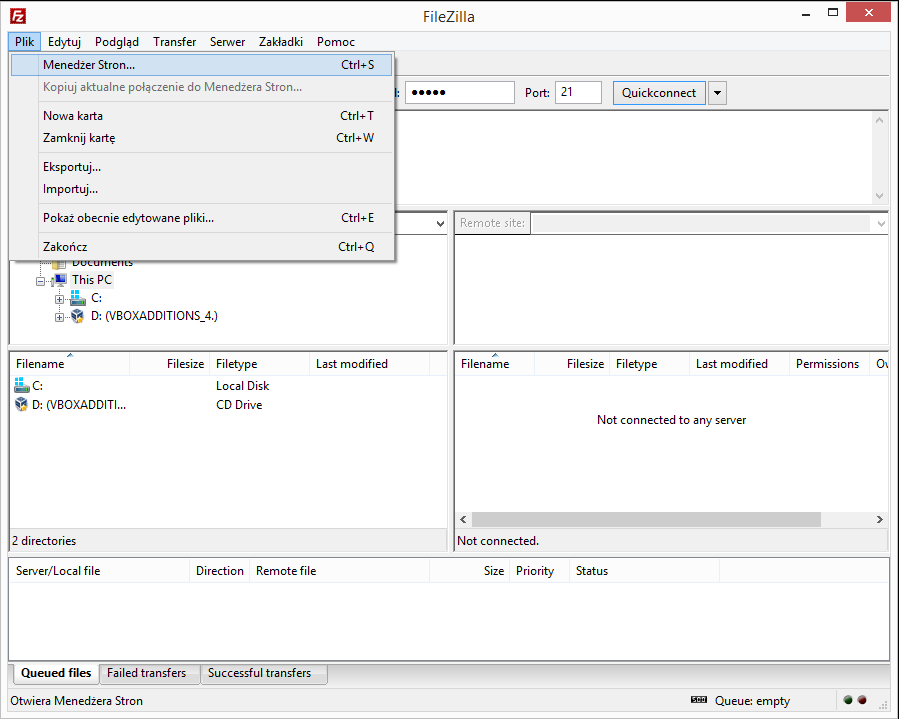899x719 pixels.
Task: Sort remote files by Permissions column
Action: click(829, 364)
